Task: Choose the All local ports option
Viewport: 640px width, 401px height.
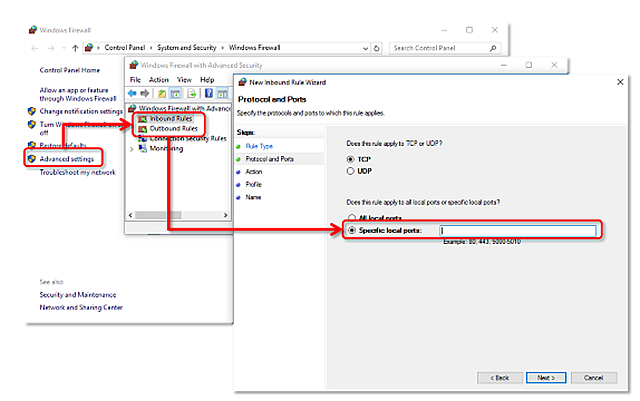Action: pos(350,217)
